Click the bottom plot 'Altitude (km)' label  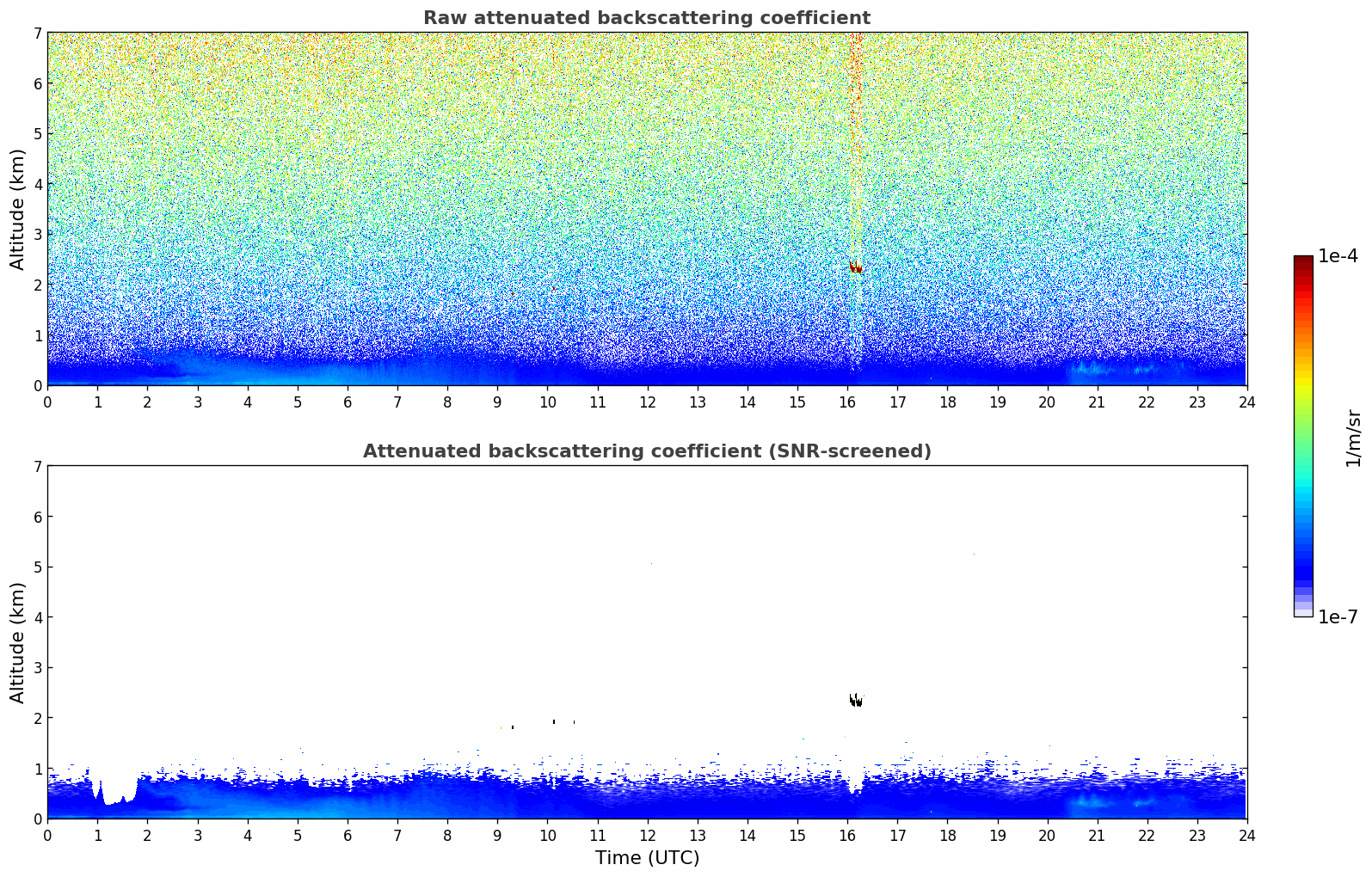pos(18,642)
